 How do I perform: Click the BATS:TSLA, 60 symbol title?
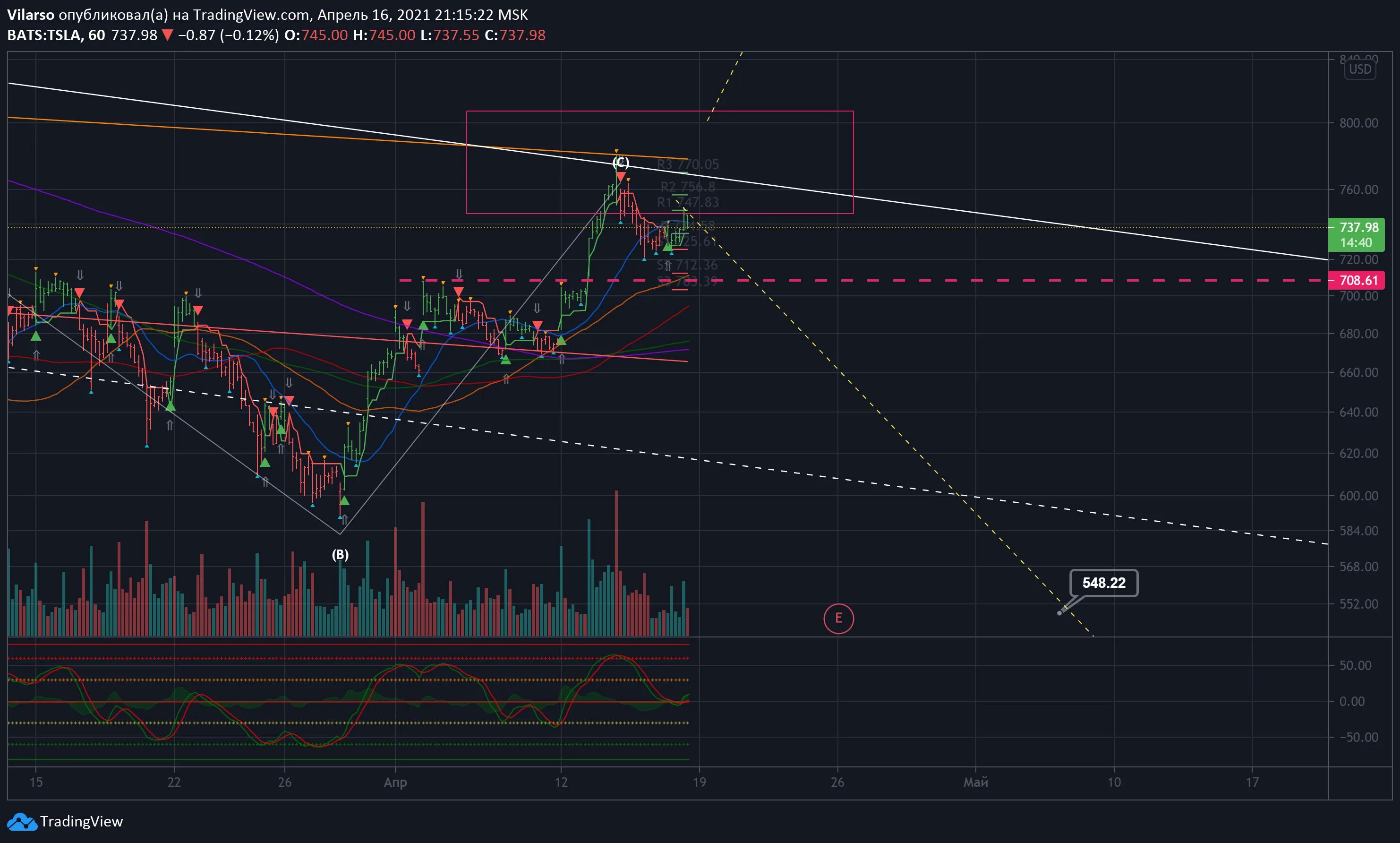coord(56,35)
